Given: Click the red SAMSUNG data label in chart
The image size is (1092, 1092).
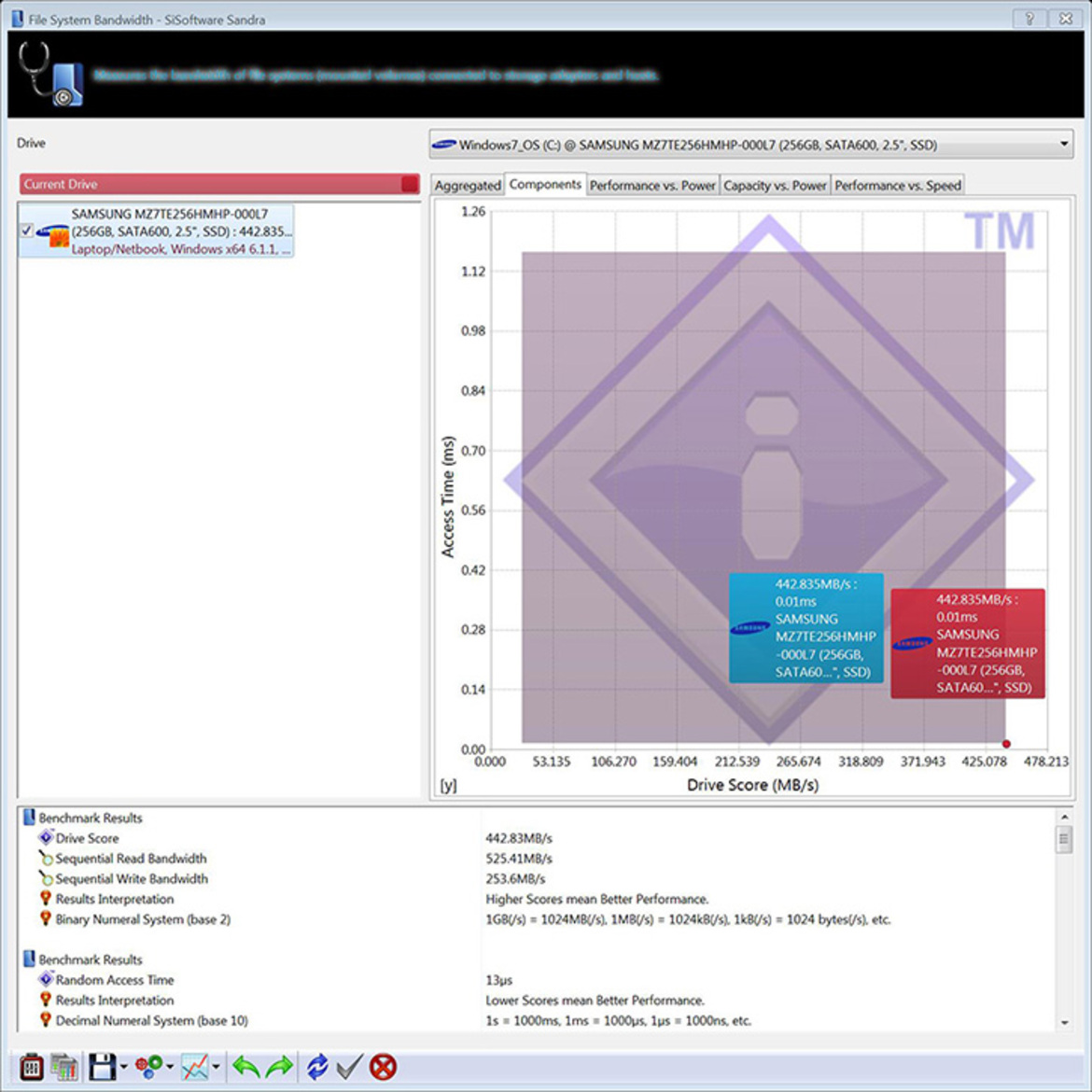Looking at the screenshot, I should coord(968,643).
